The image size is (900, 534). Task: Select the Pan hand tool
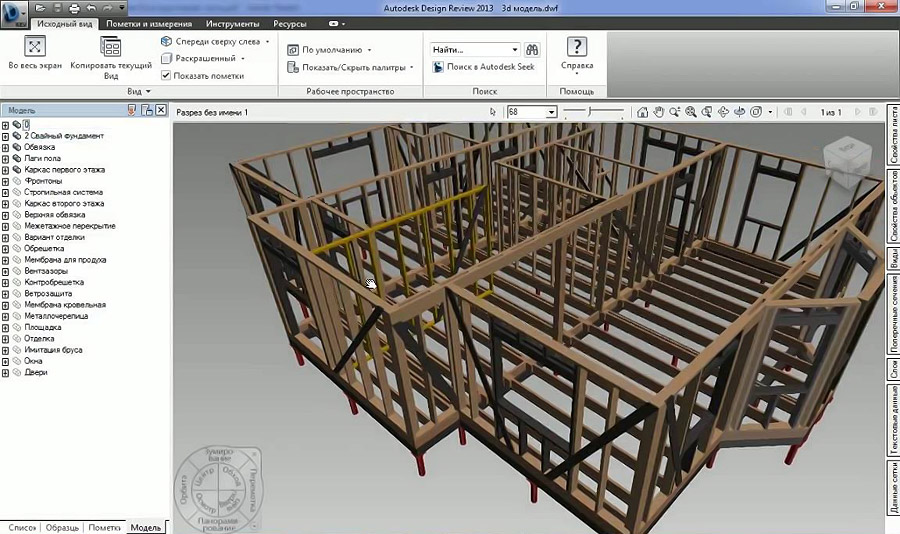point(659,112)
